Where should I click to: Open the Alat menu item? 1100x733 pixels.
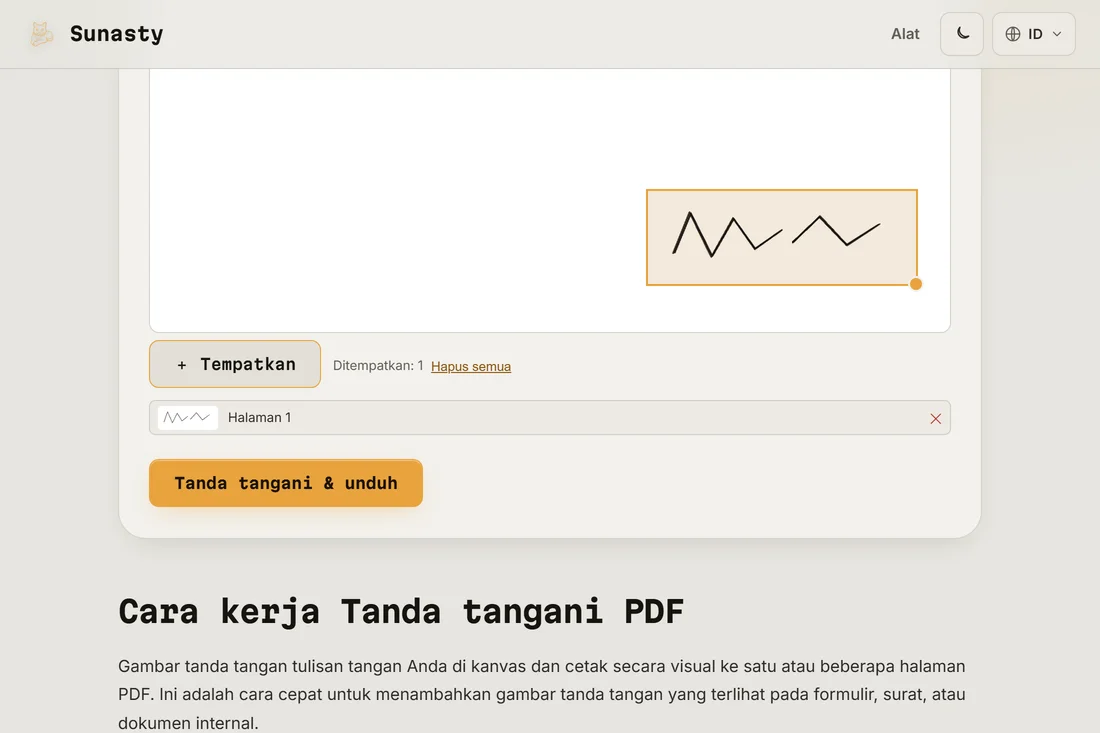[905, 34]
